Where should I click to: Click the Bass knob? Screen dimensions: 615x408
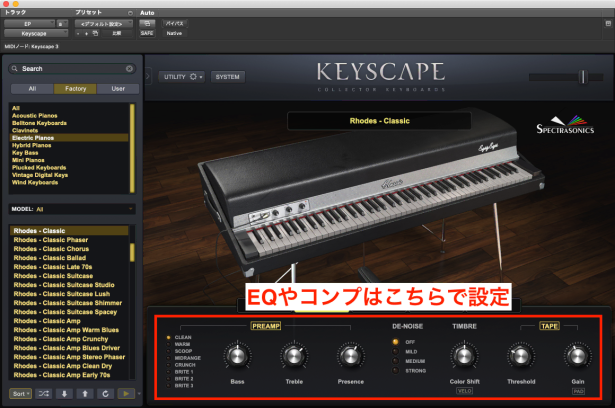click(237, 355)
